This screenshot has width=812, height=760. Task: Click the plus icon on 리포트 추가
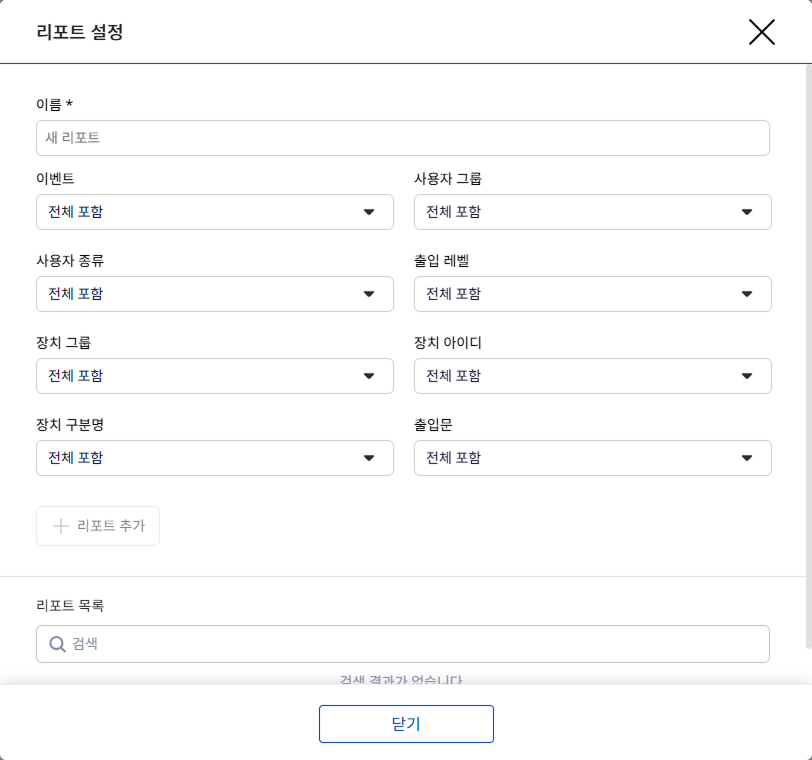tap(60, 526)
